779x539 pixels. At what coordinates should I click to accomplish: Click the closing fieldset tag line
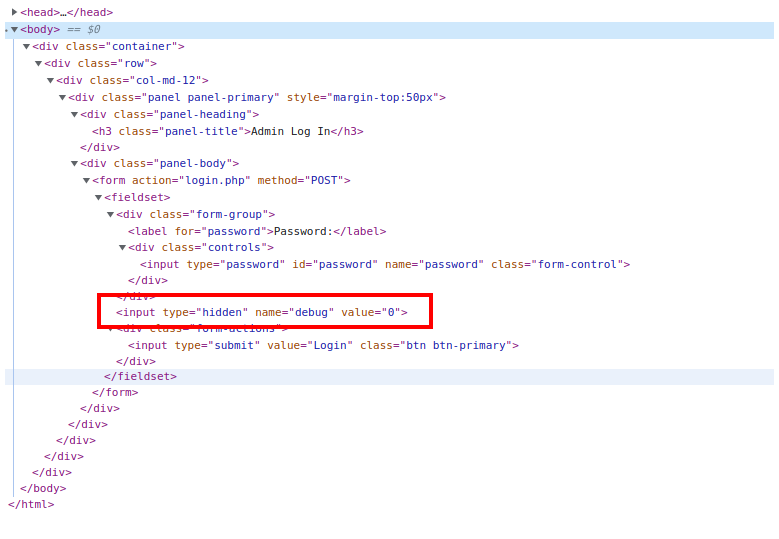pyautogui.click(x=140, y=377)
